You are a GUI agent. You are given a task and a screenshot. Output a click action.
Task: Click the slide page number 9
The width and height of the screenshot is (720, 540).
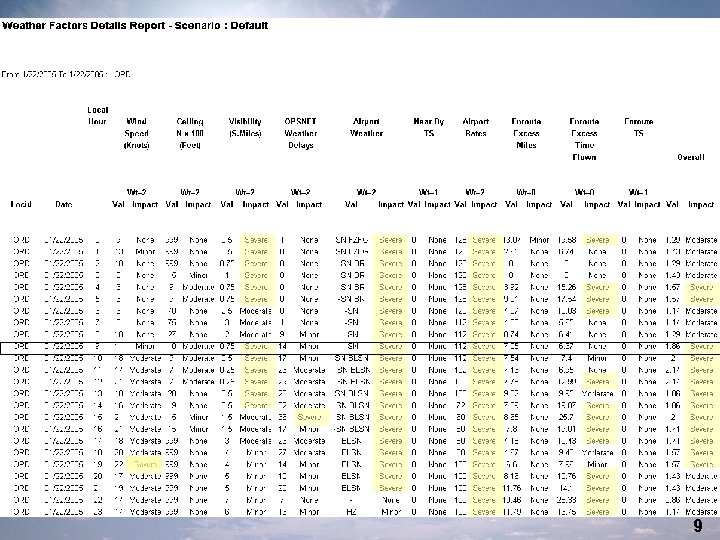tap(698, 525)
